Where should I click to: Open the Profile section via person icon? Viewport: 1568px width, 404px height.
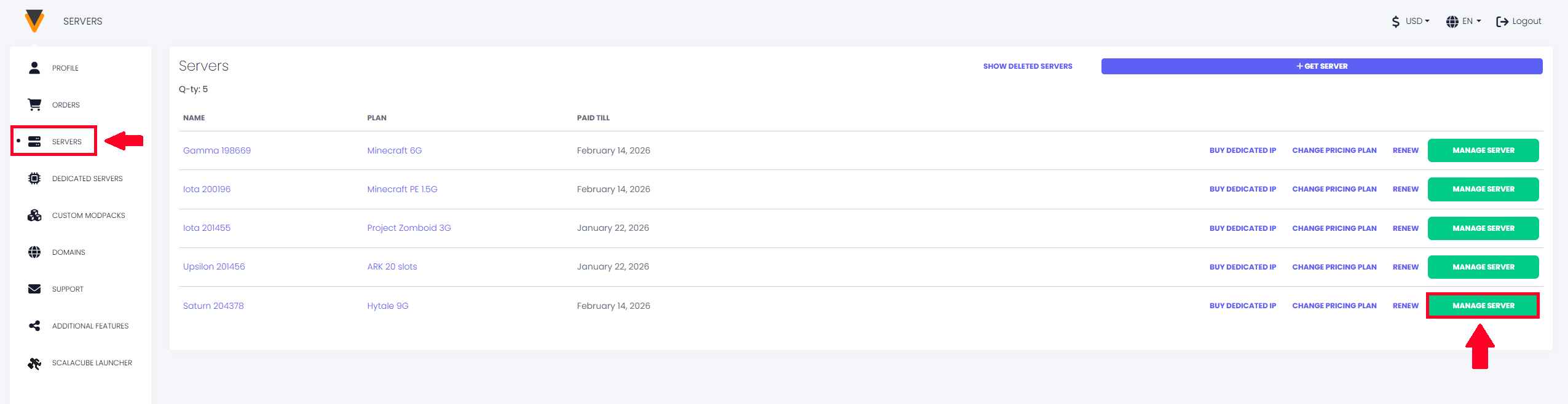coord(35,68)
